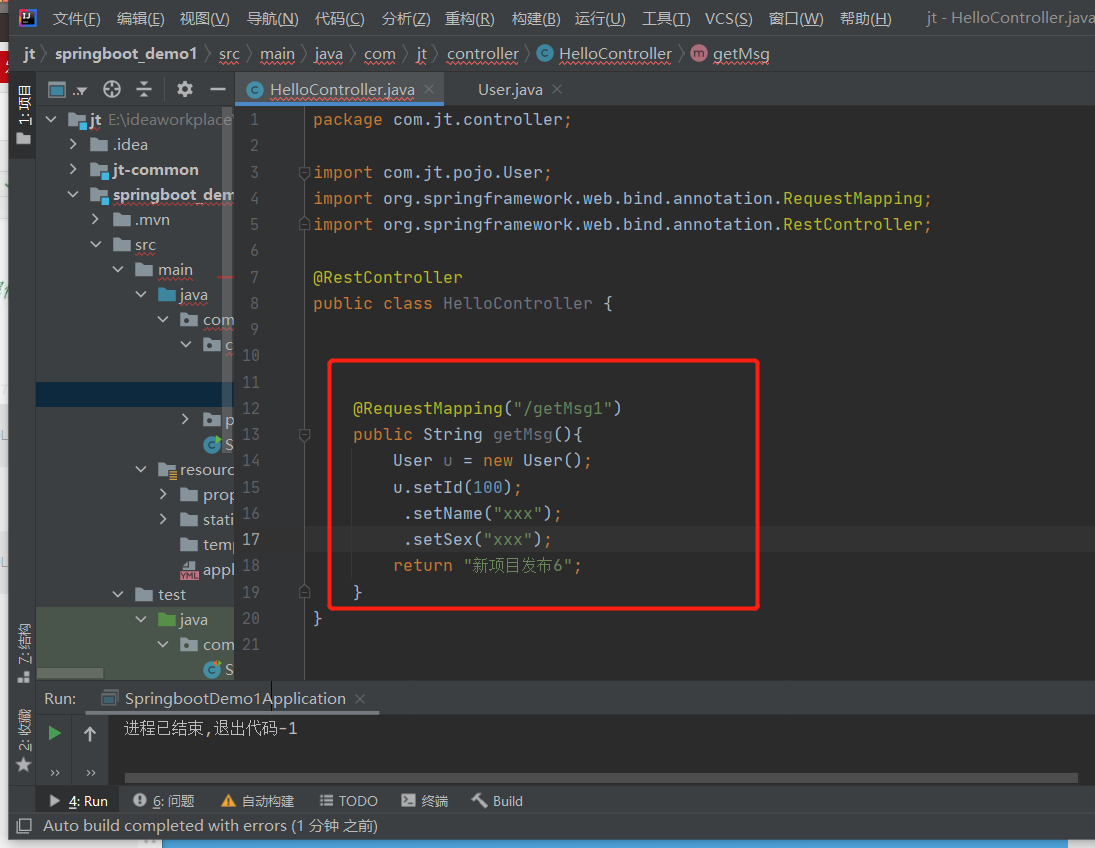Open the 文件(F) menu
1095x848 pixels.
(76, 19)
